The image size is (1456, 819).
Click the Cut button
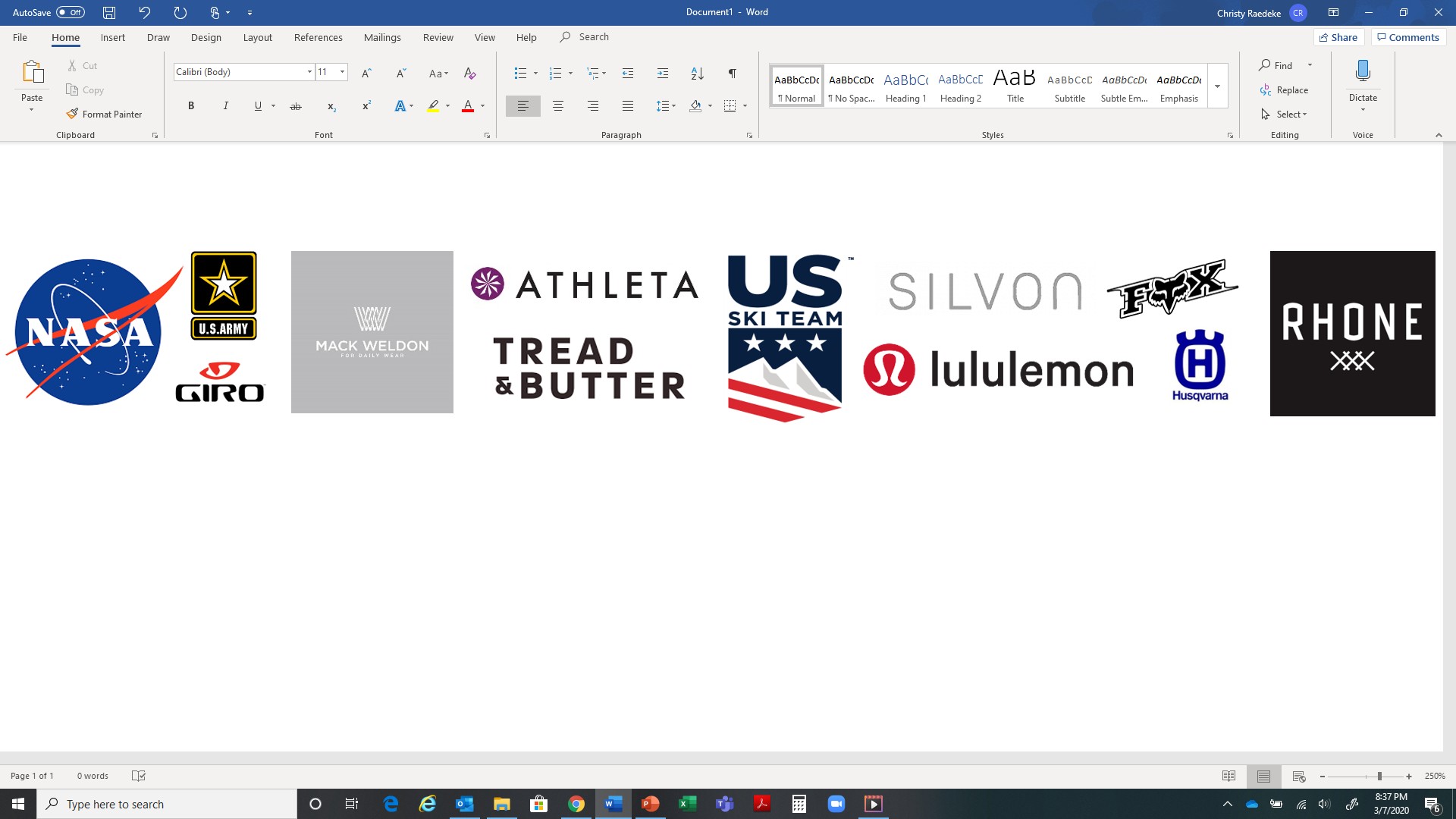point(83,66)
